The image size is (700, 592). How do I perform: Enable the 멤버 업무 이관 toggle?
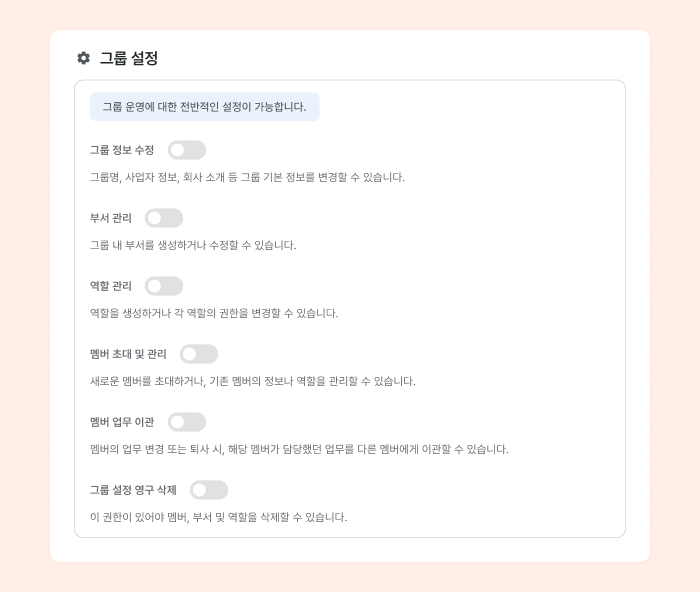click(x=187, y=422)
